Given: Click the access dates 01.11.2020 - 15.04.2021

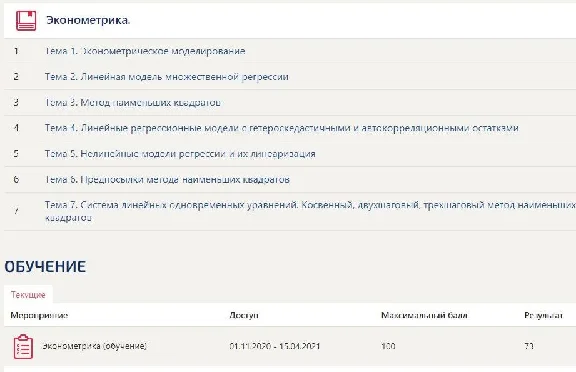Looking at the screenshot, I should pos(275,346).
